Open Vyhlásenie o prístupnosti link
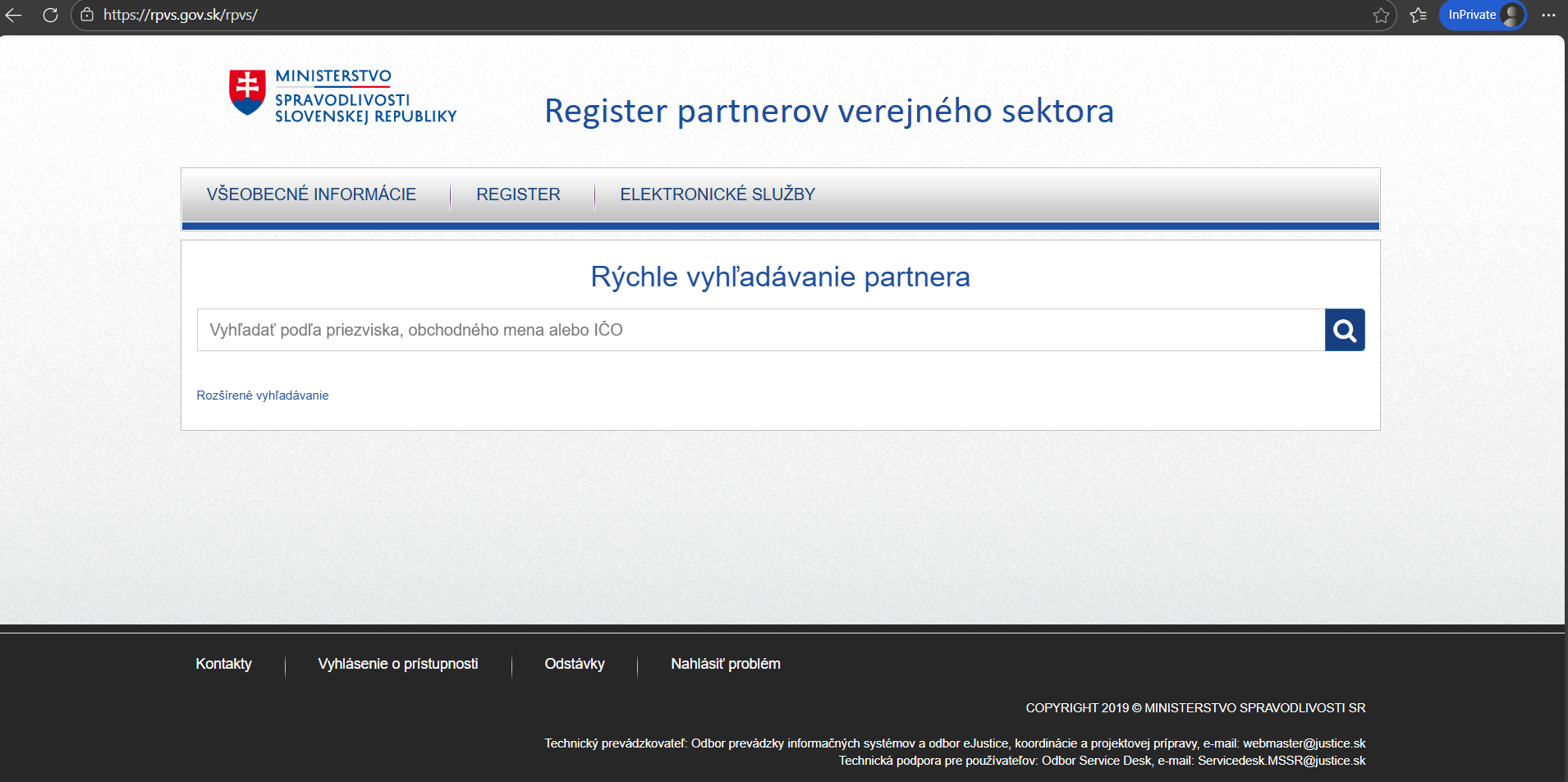 (397, 664)
